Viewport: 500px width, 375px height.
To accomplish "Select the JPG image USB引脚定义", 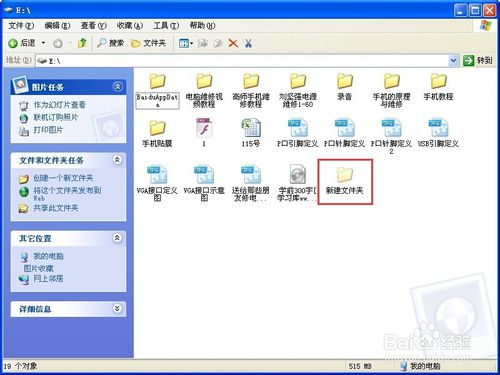I will (x=438, y=132).
